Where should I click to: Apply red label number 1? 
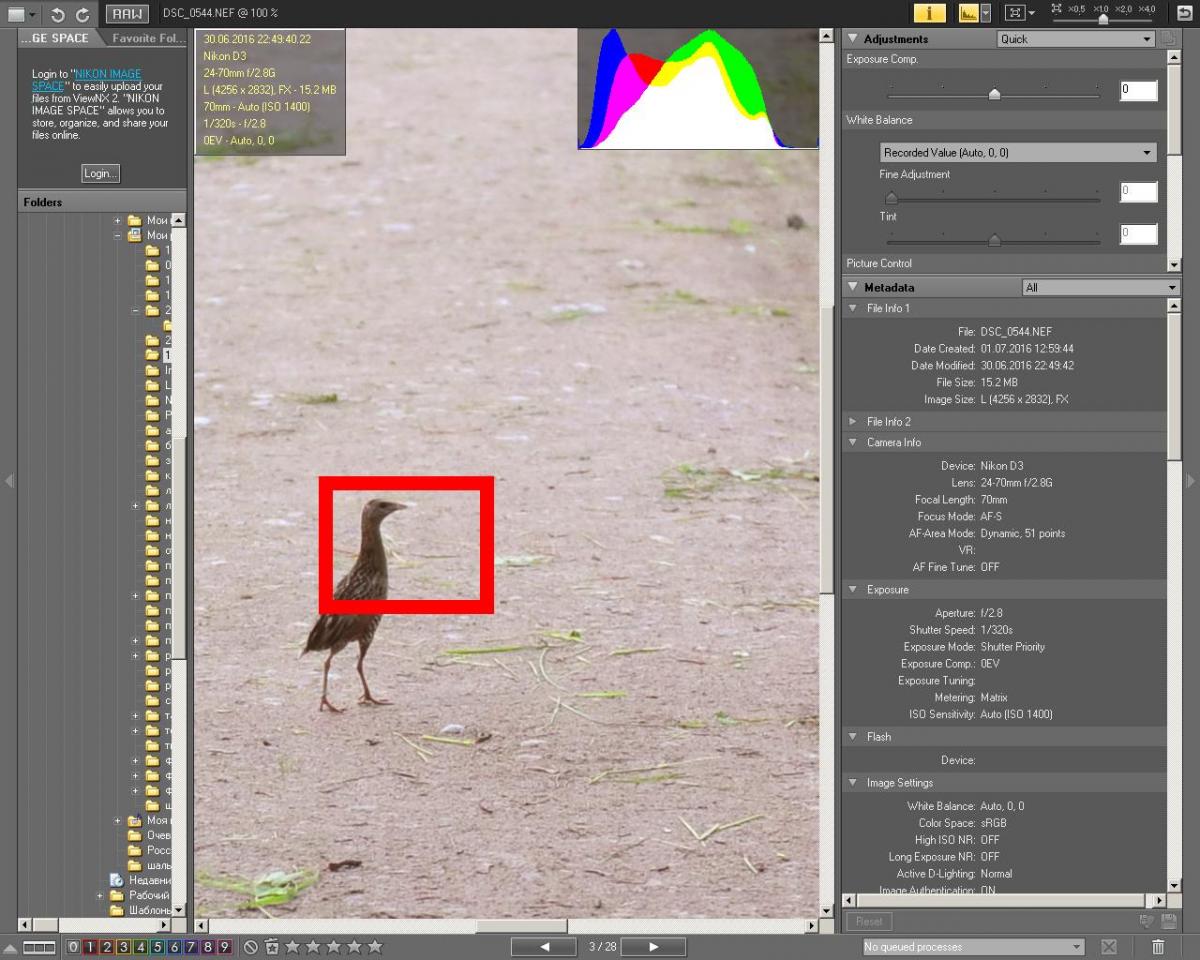tap(89, 947)
